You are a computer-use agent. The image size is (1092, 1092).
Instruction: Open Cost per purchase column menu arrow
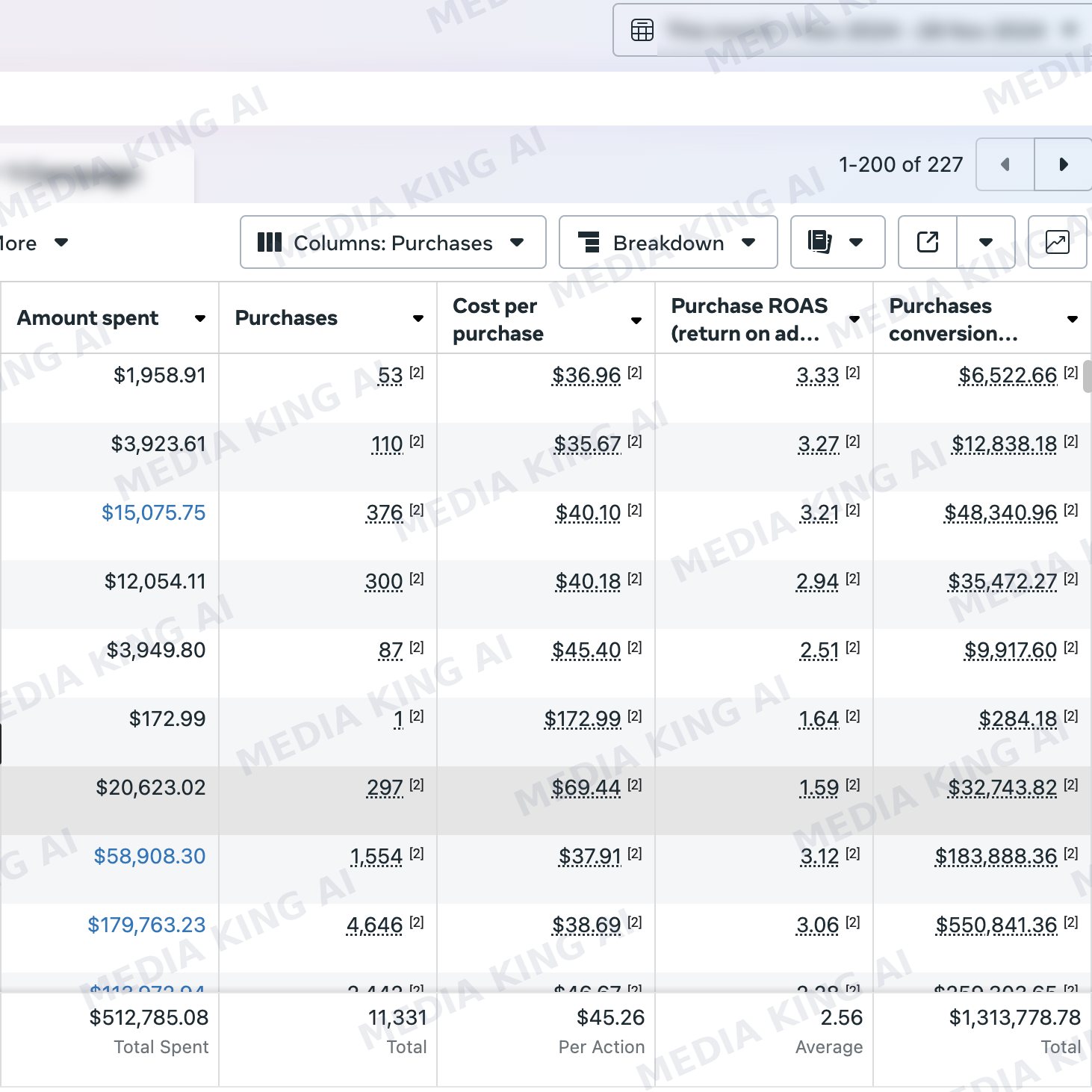pyautogui.click(x=636, y=320)
